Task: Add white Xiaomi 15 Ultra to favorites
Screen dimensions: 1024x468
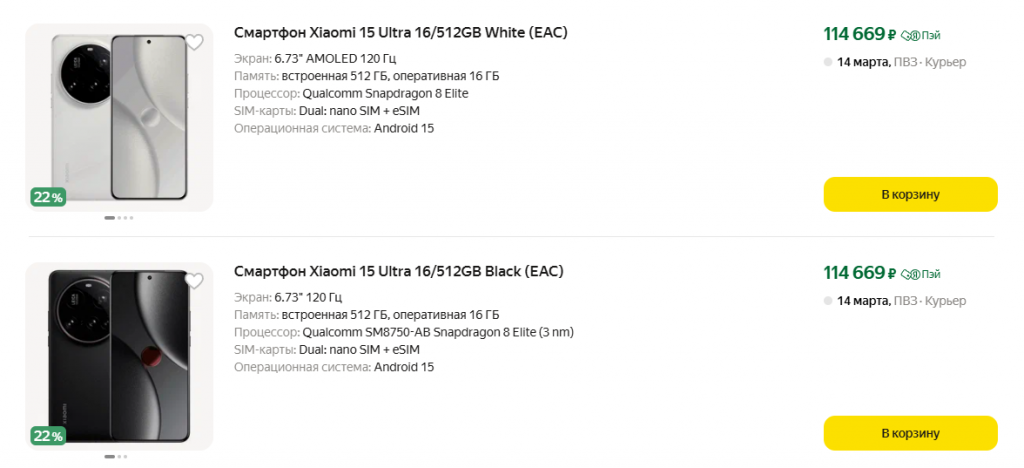Action: [x=195, y=42]
